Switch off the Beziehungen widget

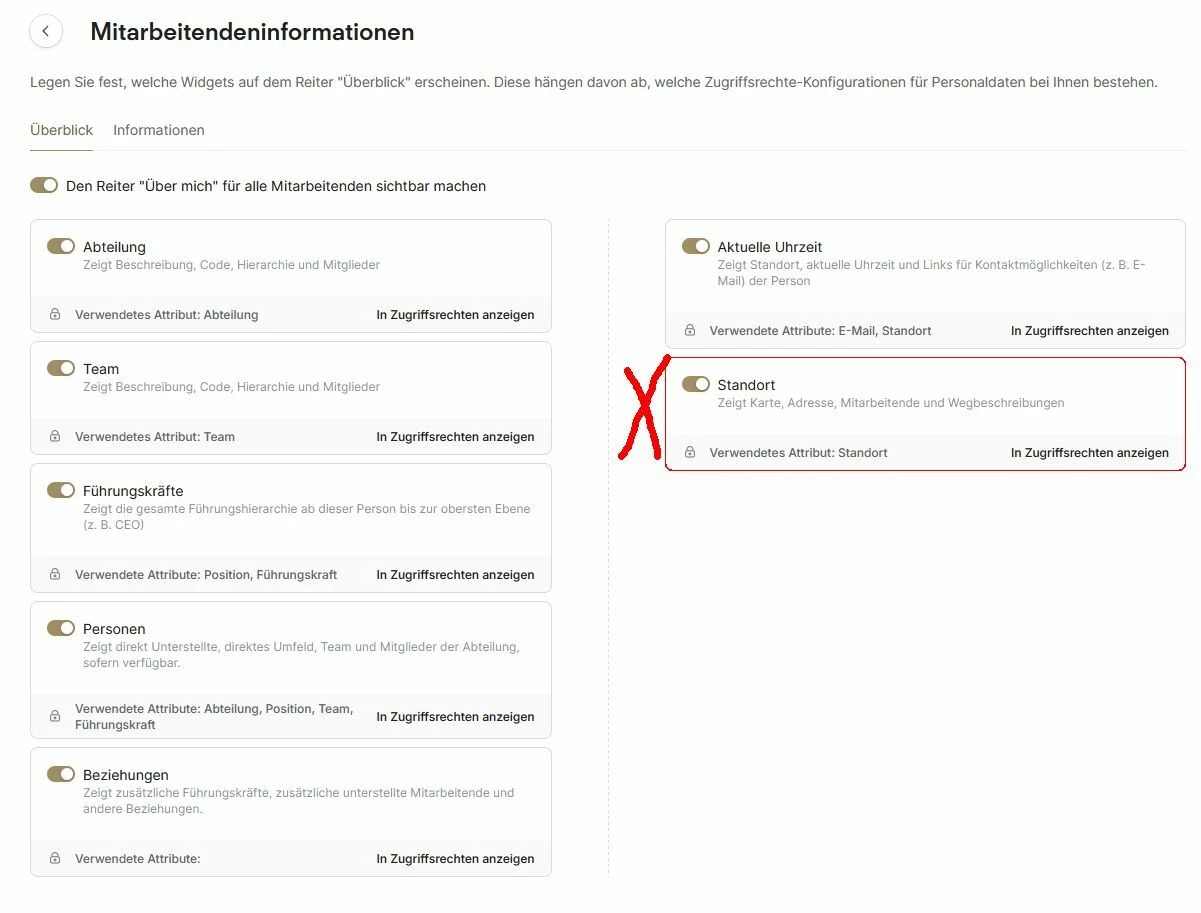61,775
